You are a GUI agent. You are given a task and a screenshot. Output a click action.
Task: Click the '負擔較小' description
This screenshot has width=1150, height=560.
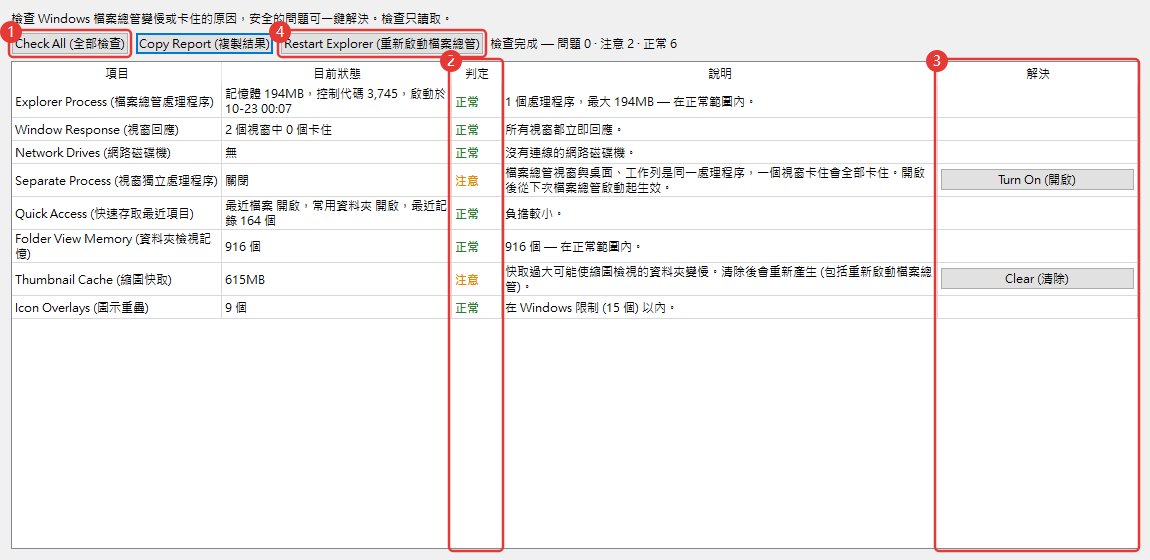[x=534, y=213]
